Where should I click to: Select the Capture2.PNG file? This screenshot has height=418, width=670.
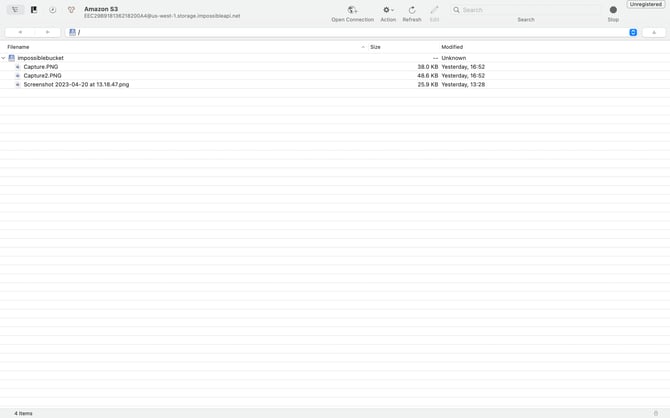tap(42, 76)
